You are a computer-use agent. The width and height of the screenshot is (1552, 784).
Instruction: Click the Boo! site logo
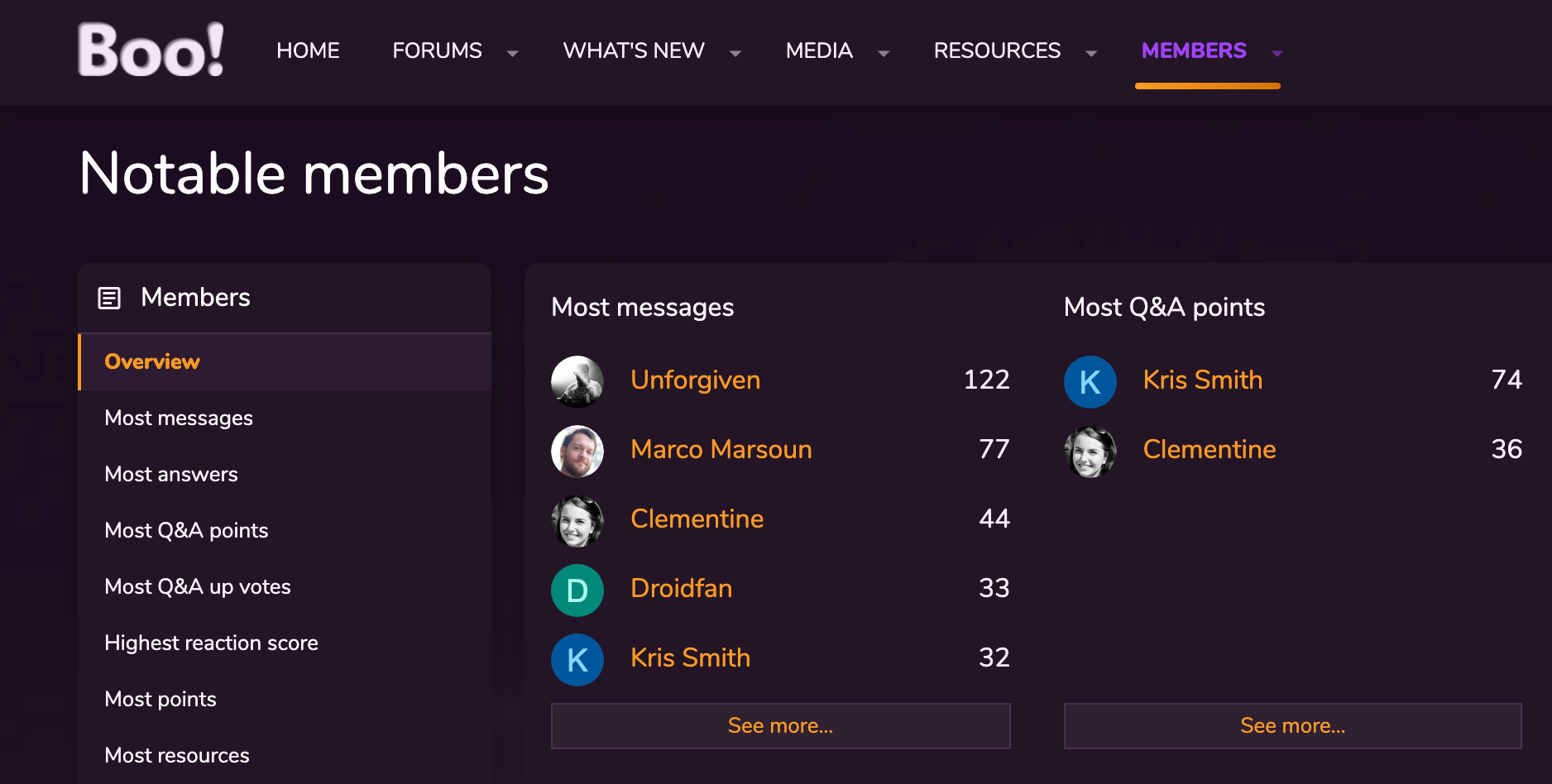[151, 50]
